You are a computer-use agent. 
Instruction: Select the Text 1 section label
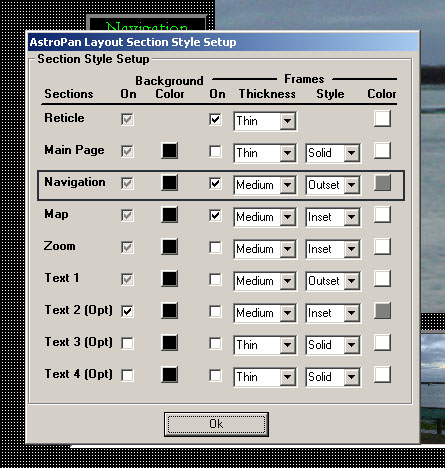[x=62, y=278]
